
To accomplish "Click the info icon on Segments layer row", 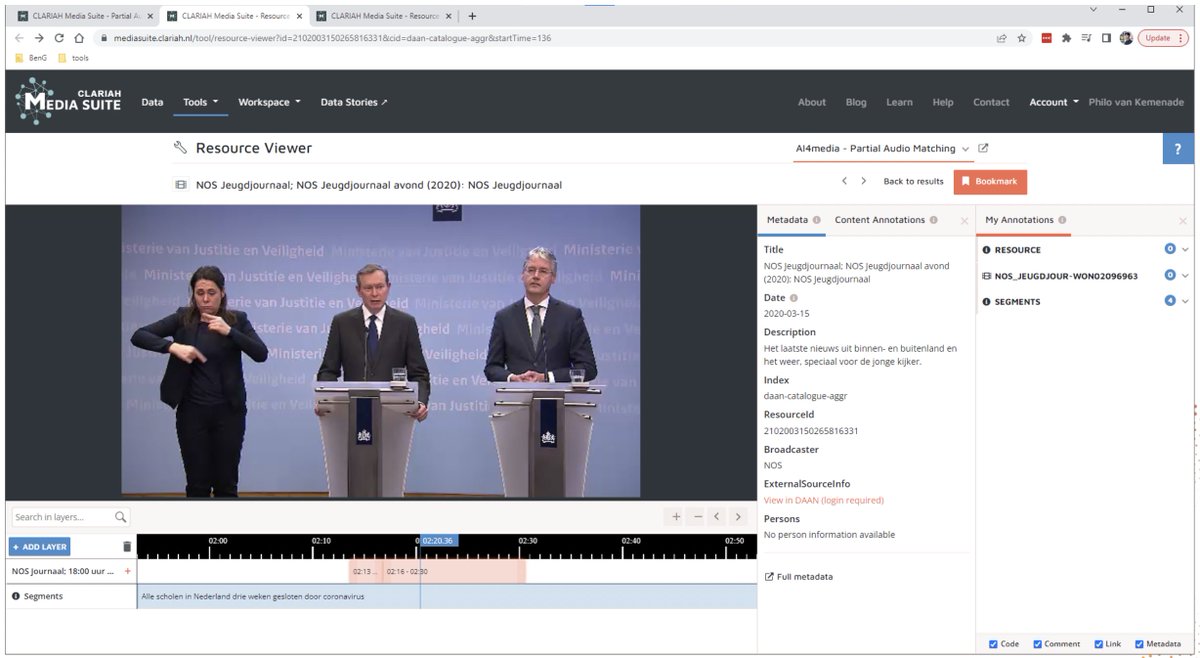I will 16,596.
